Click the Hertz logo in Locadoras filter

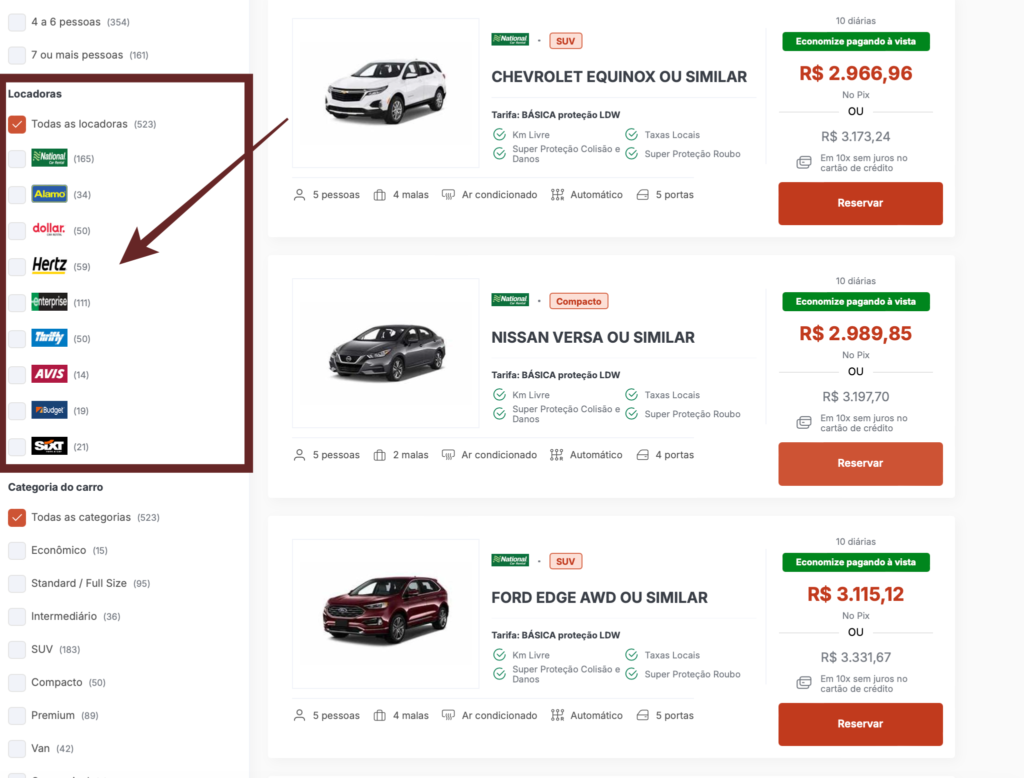tap(49, 266)
